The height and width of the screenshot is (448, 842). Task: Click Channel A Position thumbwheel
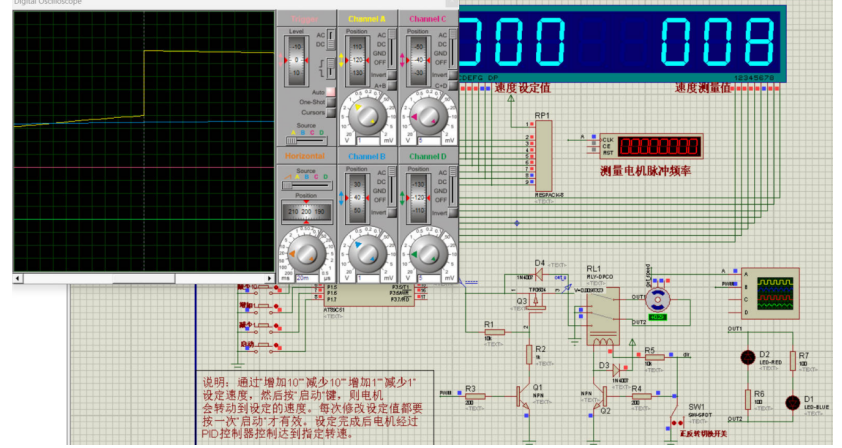357,60
